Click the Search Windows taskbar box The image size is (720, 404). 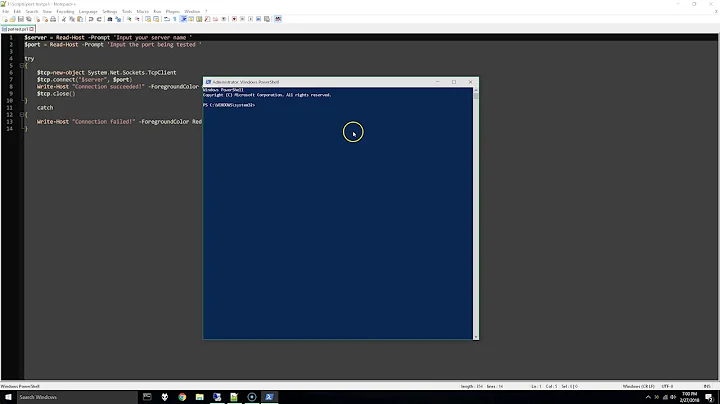[x=77, y=397]
